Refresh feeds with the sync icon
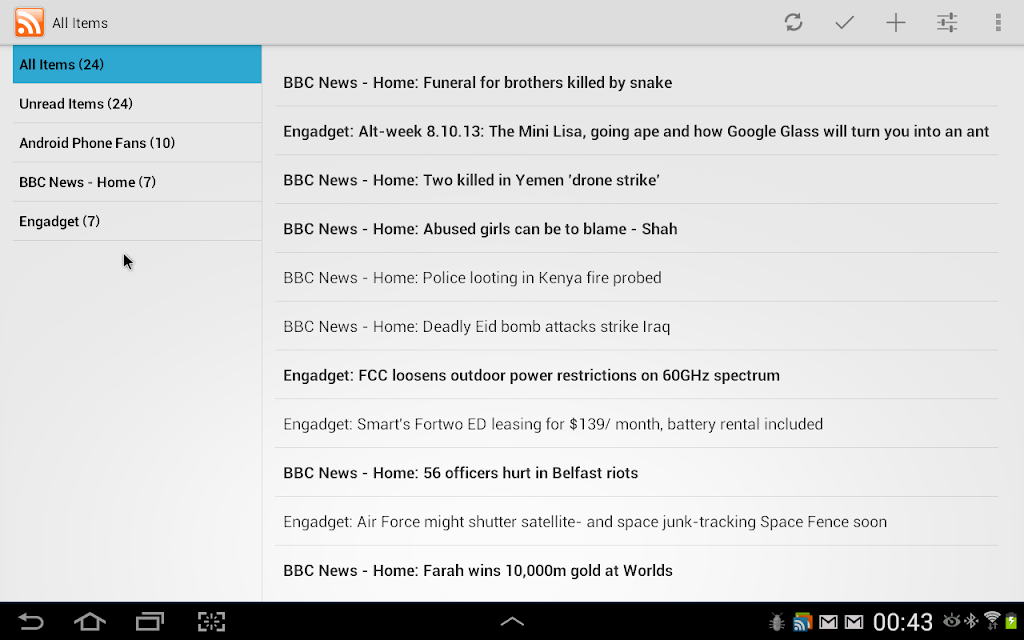This screenshot has height=640, width=1024. point(793,22)
